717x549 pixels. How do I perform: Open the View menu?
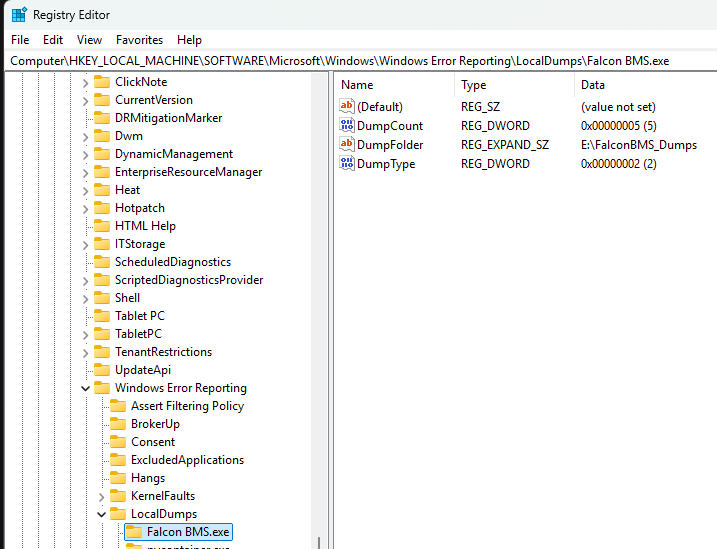coord(89,40)
